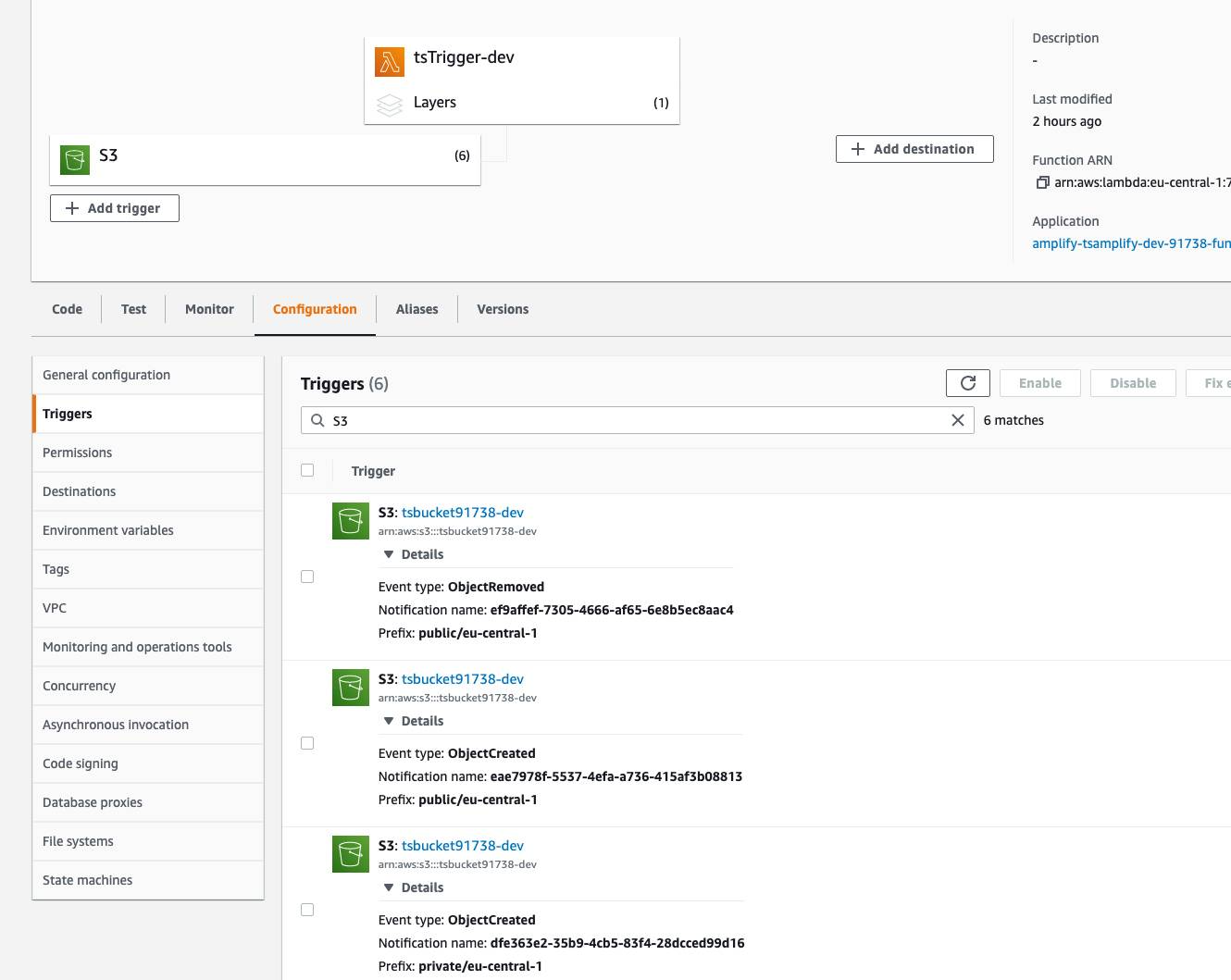Open Tags in the sidebar

(x=148, y=569)
